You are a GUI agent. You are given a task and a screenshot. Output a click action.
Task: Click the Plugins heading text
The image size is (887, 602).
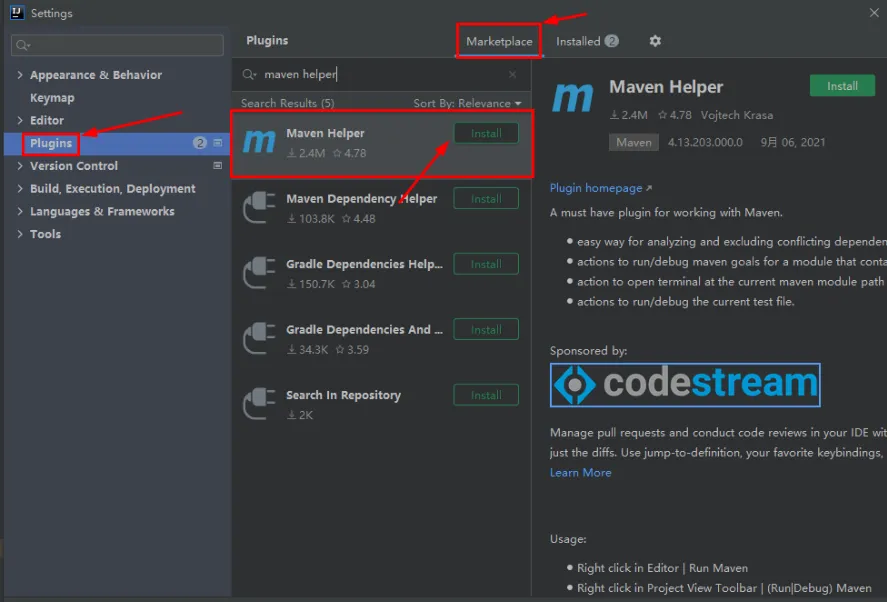[267, 41]
